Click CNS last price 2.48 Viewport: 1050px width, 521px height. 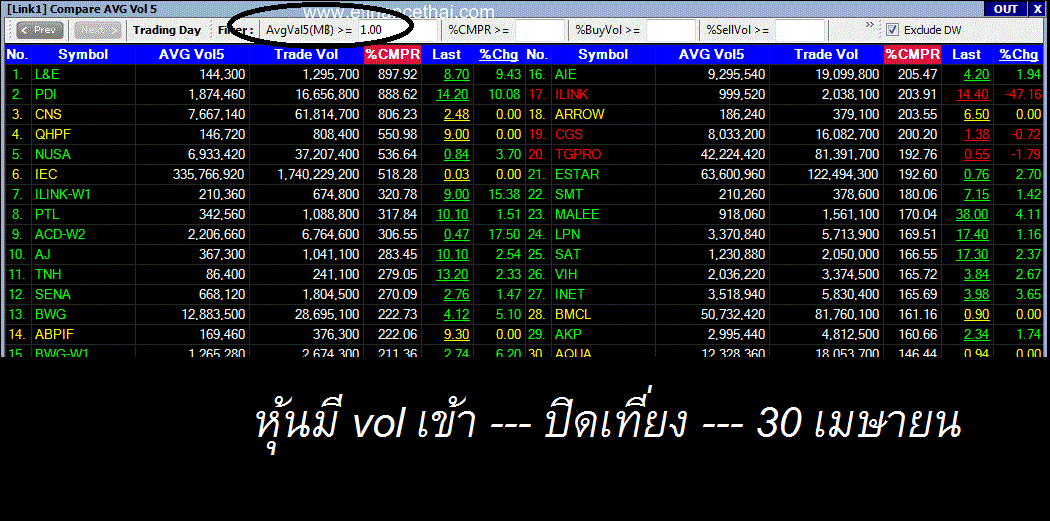coord(457,115)
